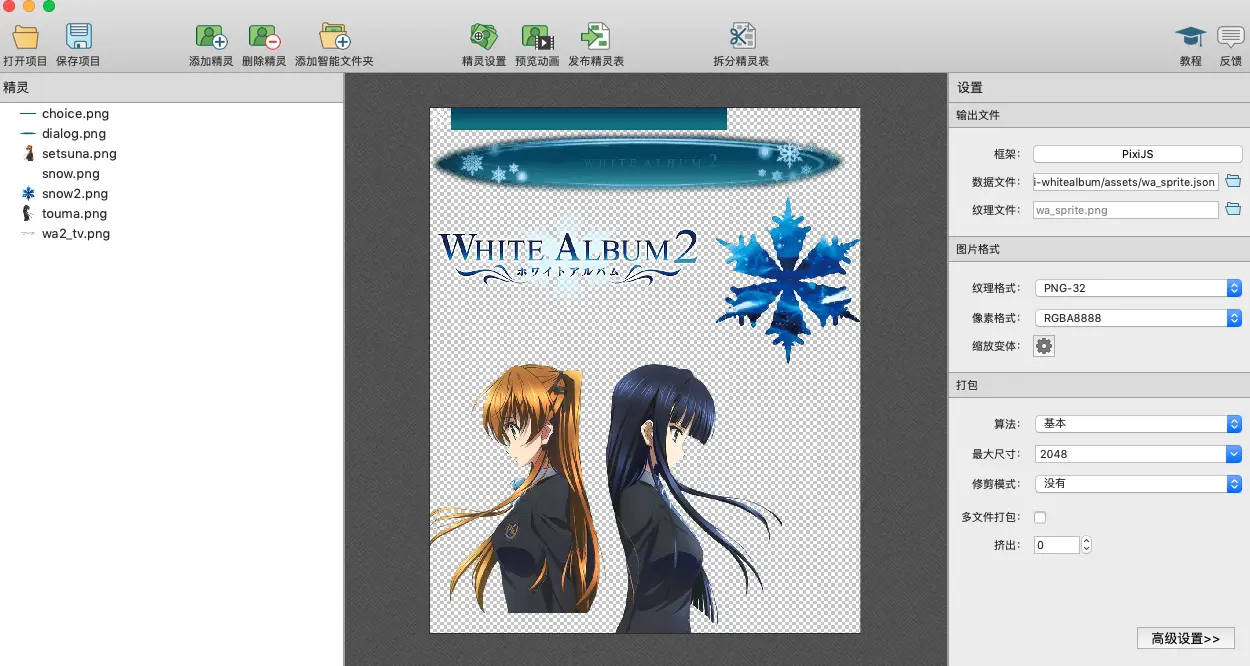This screenshot has height=666, width=1250.
Task: Click the oval snow banner sprite
Action: tap(638, 162)
